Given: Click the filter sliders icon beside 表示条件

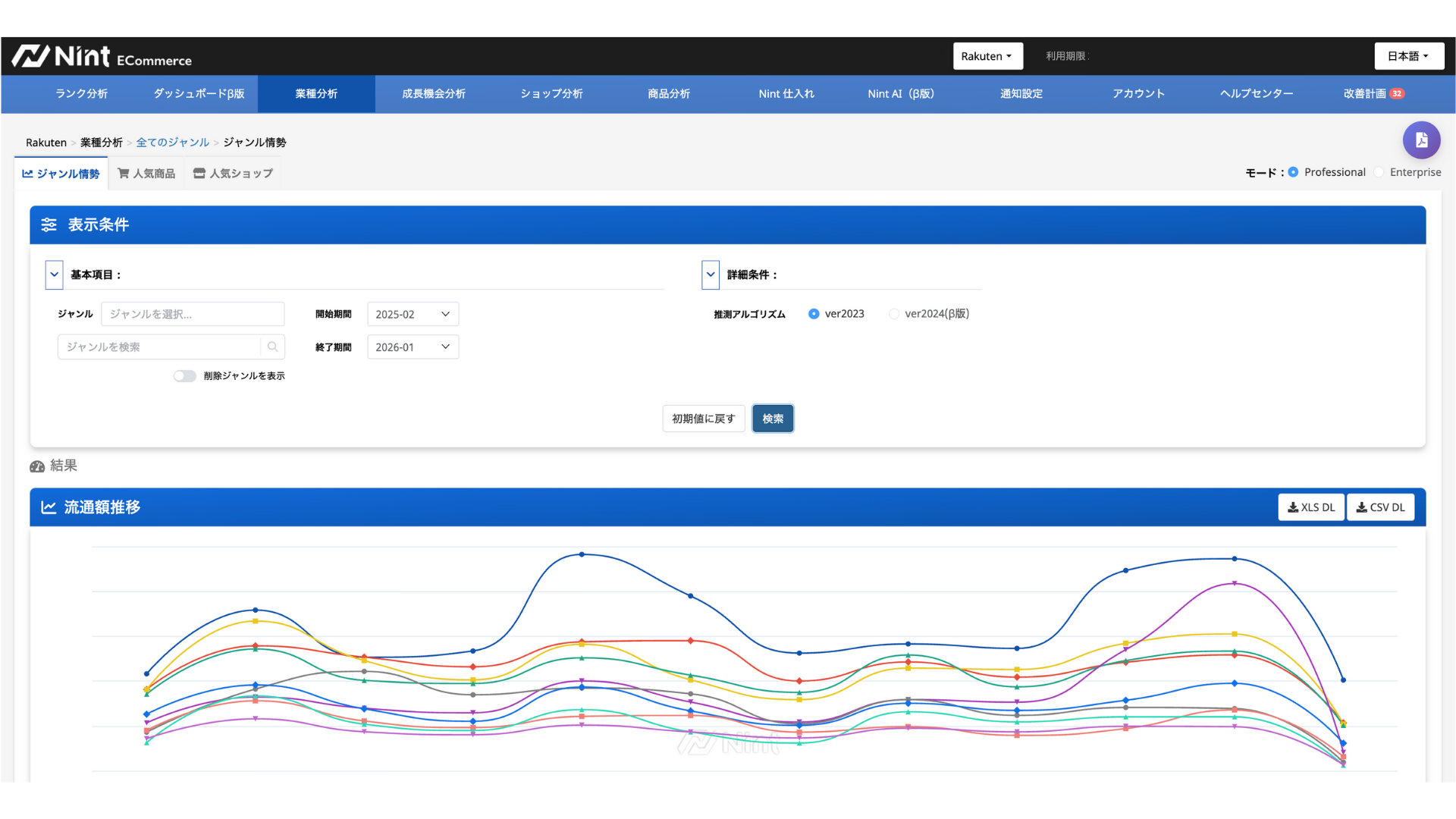Looking at the screenshot, I should point(49,224).
